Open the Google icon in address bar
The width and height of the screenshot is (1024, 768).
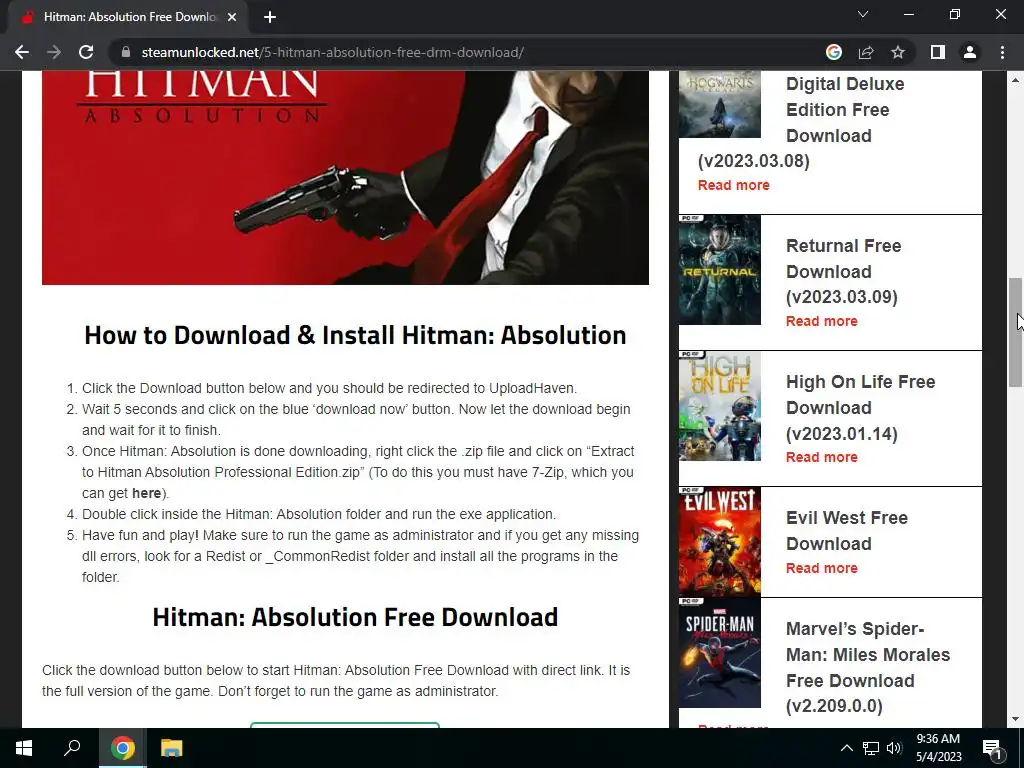coord(833,52)
